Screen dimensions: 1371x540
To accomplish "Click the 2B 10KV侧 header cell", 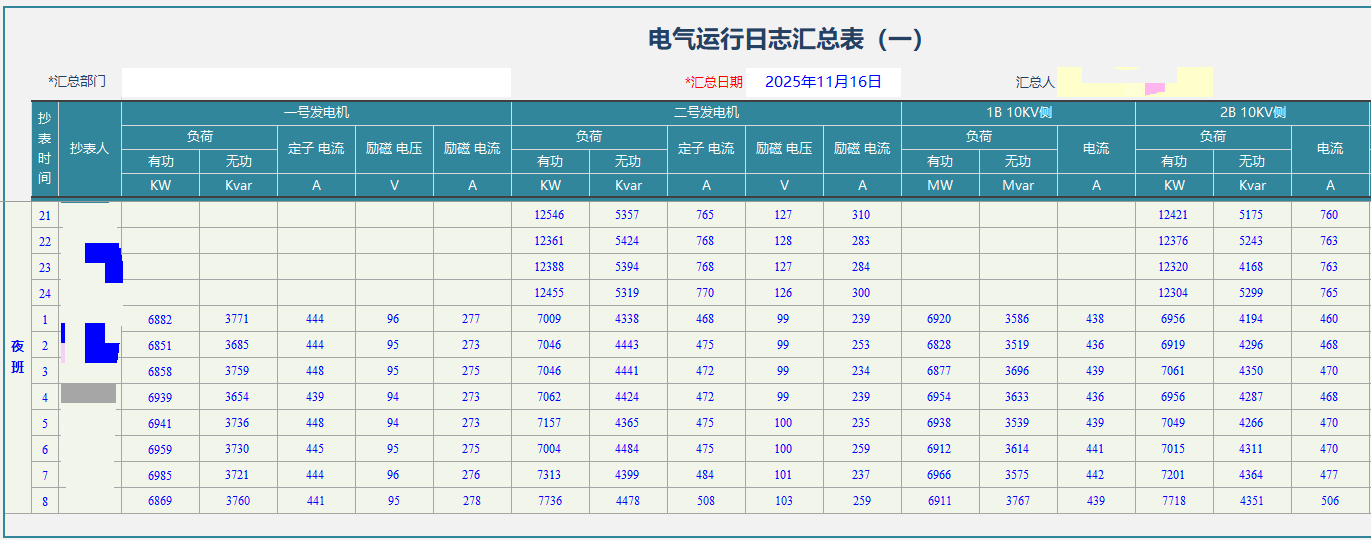I will click(x=1252, y=113).
